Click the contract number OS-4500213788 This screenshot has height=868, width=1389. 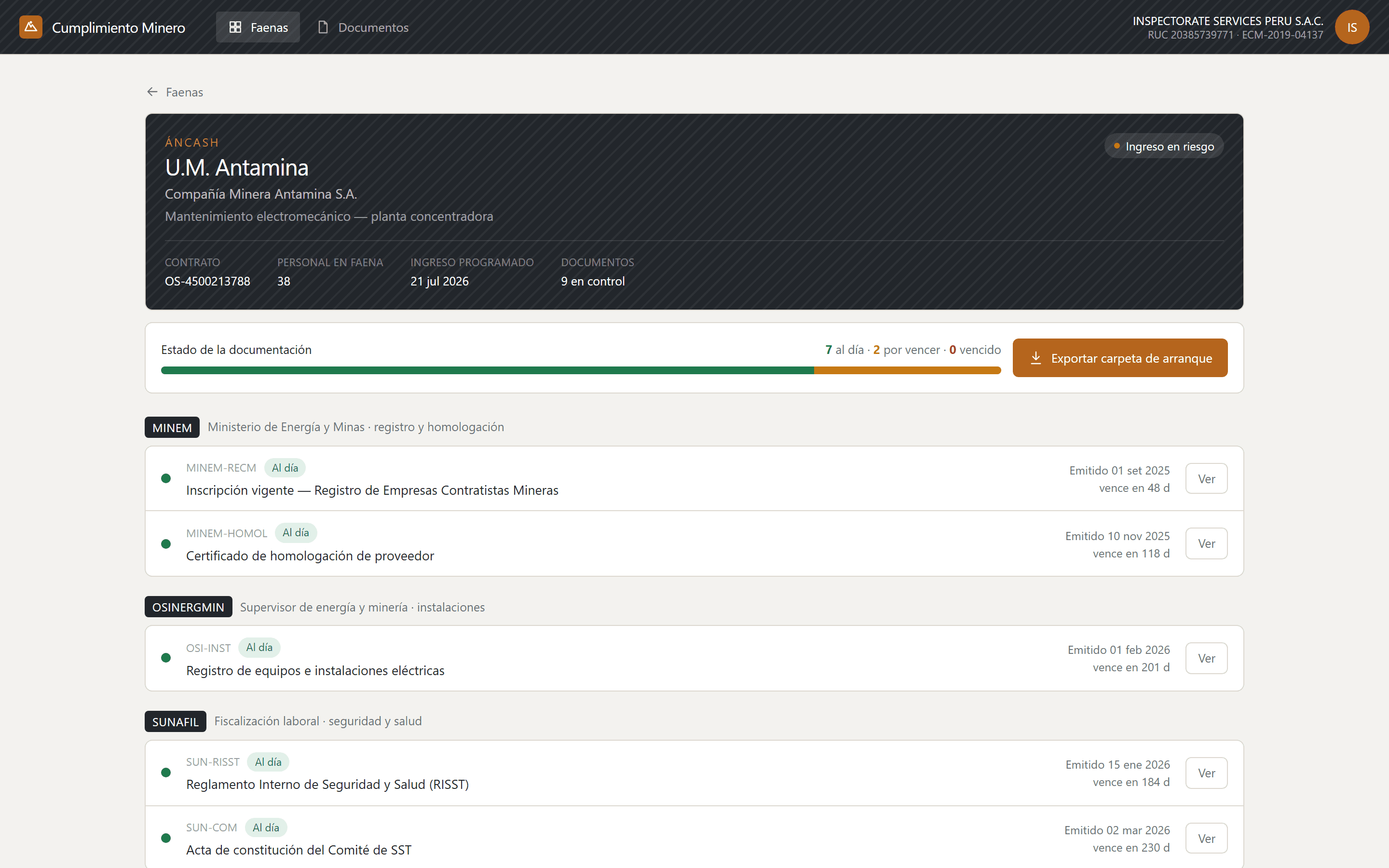(207, 281)
